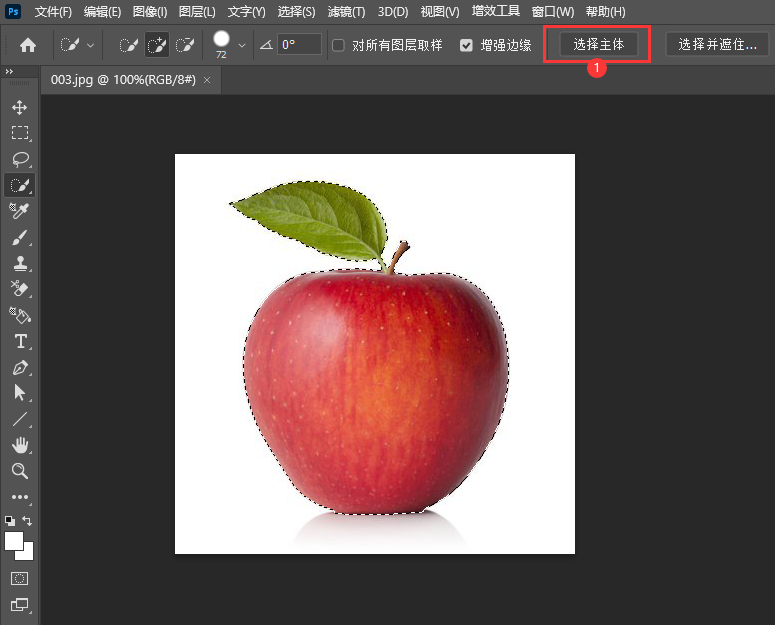Choose the Subtract from Selection mode
Screen dimensions: 775x625
pos(185,45)
